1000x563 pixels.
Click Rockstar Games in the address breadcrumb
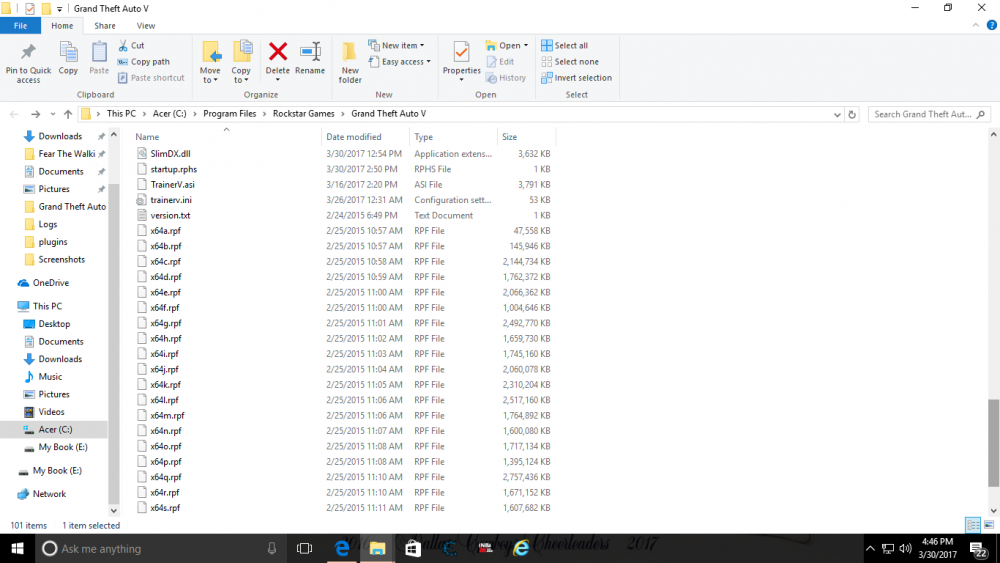coord(304,113)
